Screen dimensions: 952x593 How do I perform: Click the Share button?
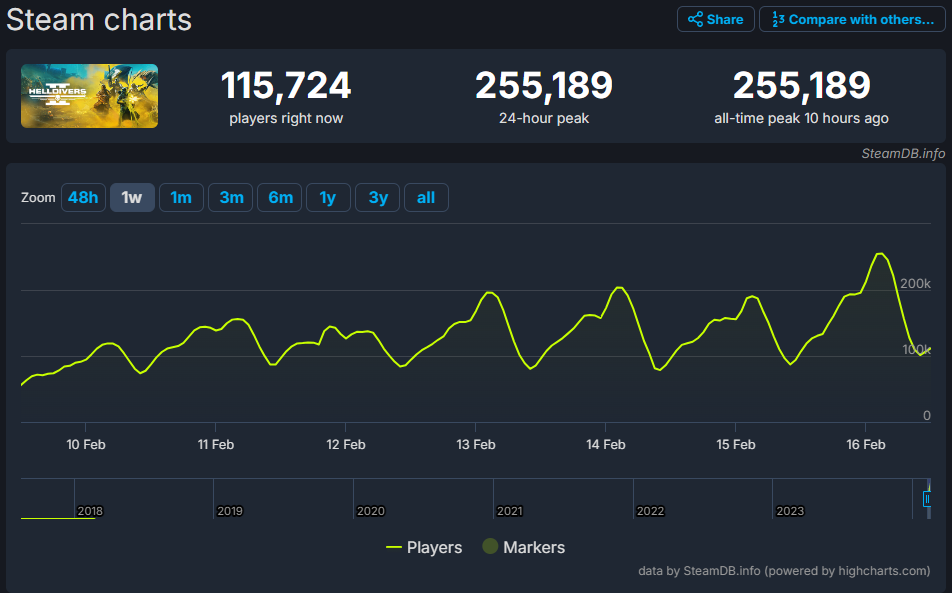[x=715, y=19]
